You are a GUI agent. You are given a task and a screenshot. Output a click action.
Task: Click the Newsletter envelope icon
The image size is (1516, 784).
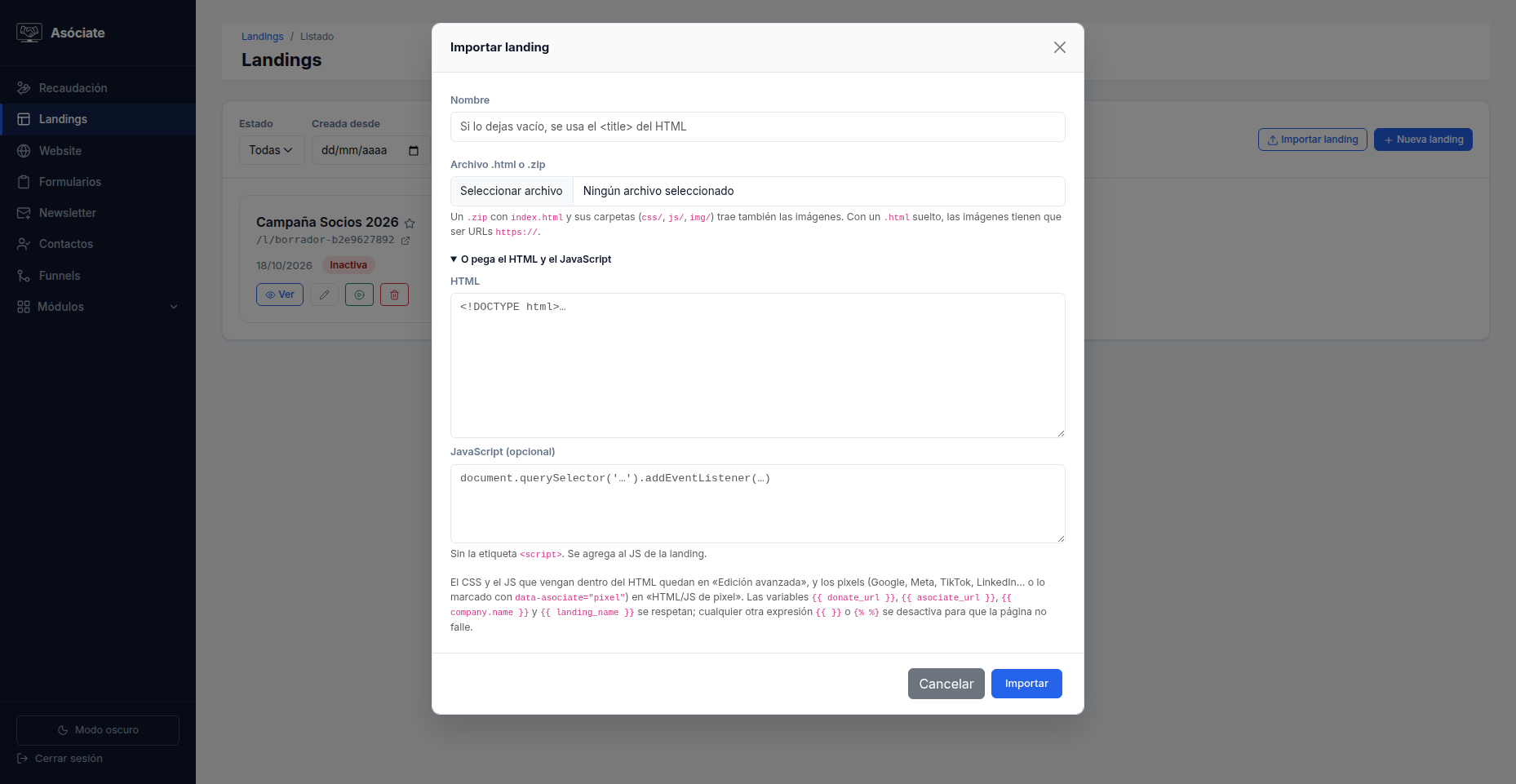pos(24,213)
